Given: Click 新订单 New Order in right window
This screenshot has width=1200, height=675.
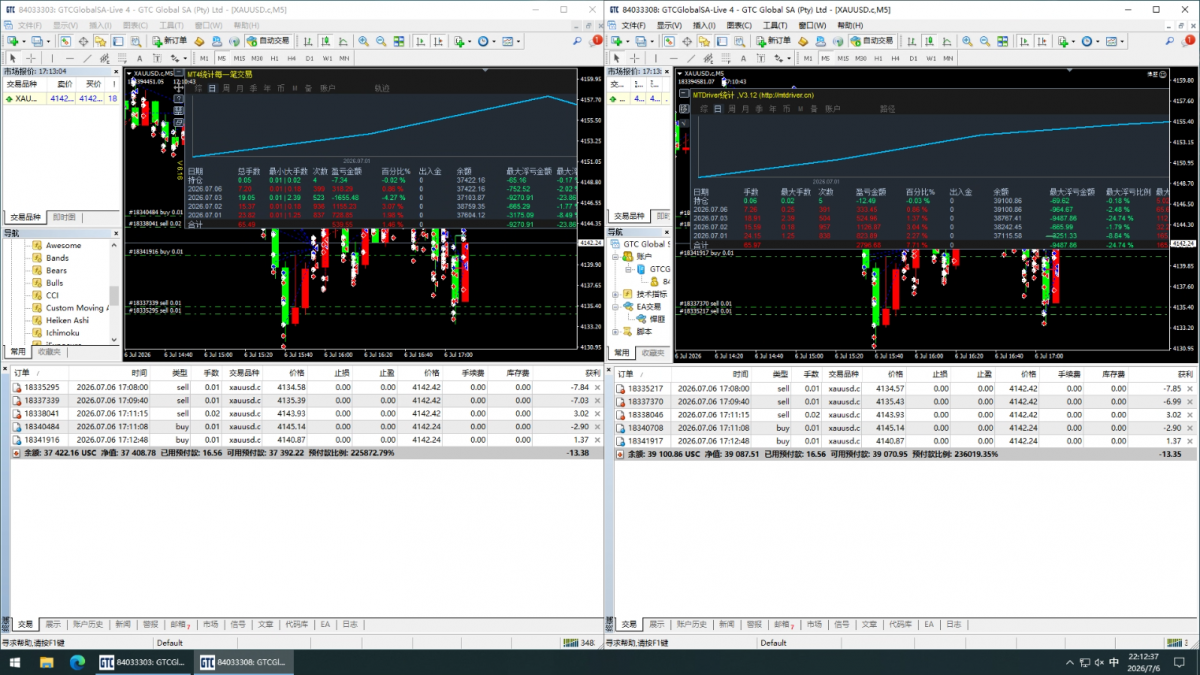Looking at the screenshot, I should point(773,41).
